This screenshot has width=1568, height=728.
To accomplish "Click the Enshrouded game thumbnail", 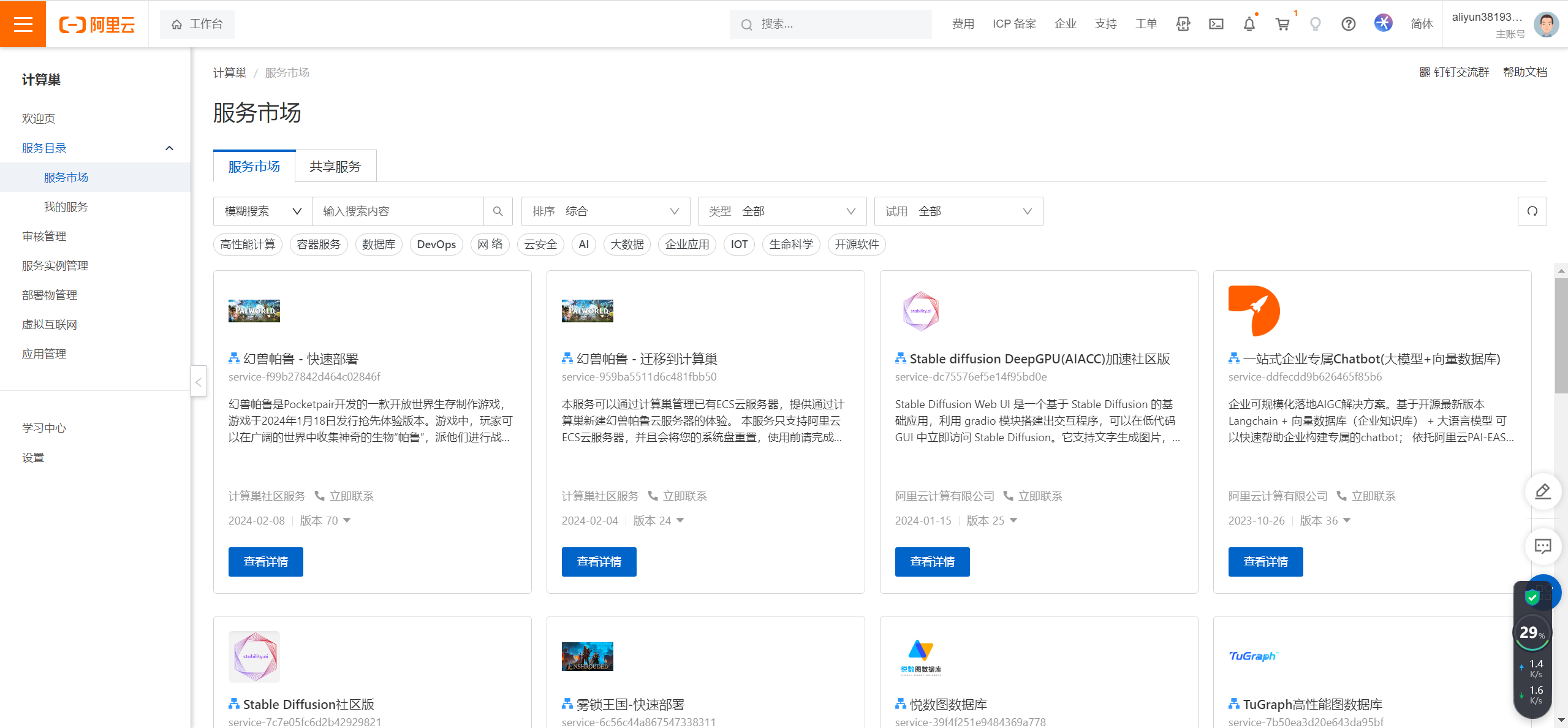I will point(588,656).
